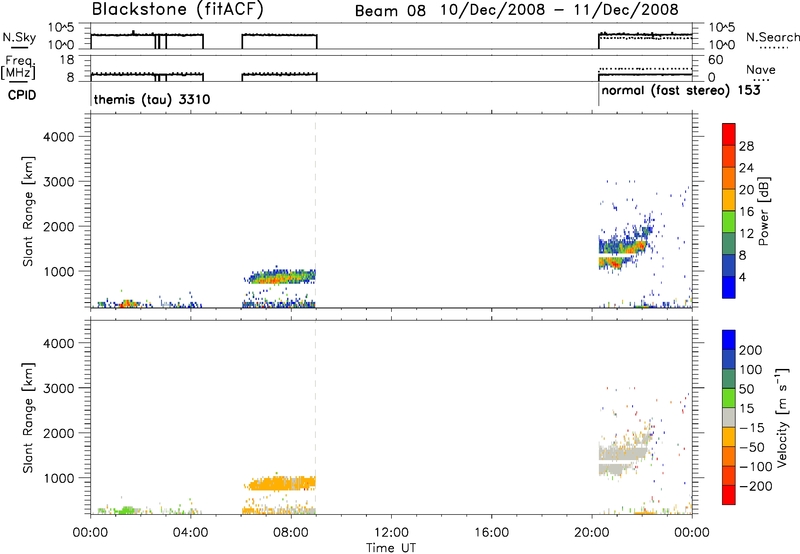
Task: Click the "Velocity [m s⁻¹]" colorbar title
Action: [782, 417]
